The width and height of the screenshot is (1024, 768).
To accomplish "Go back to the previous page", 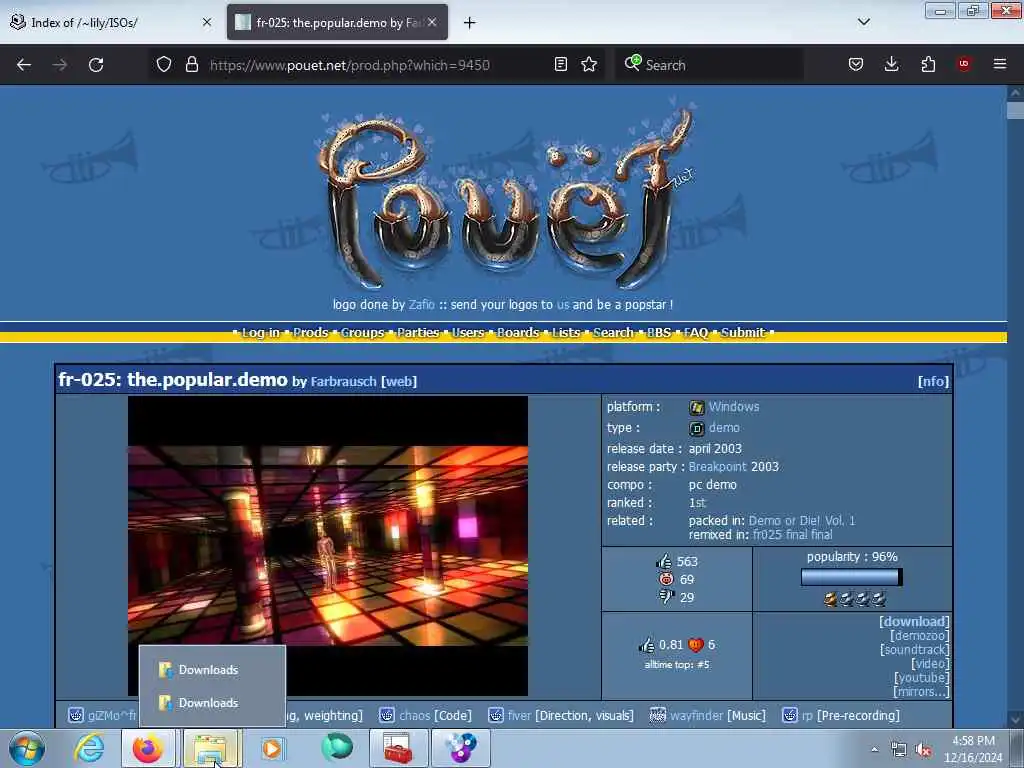I will [x=24, y=65].
